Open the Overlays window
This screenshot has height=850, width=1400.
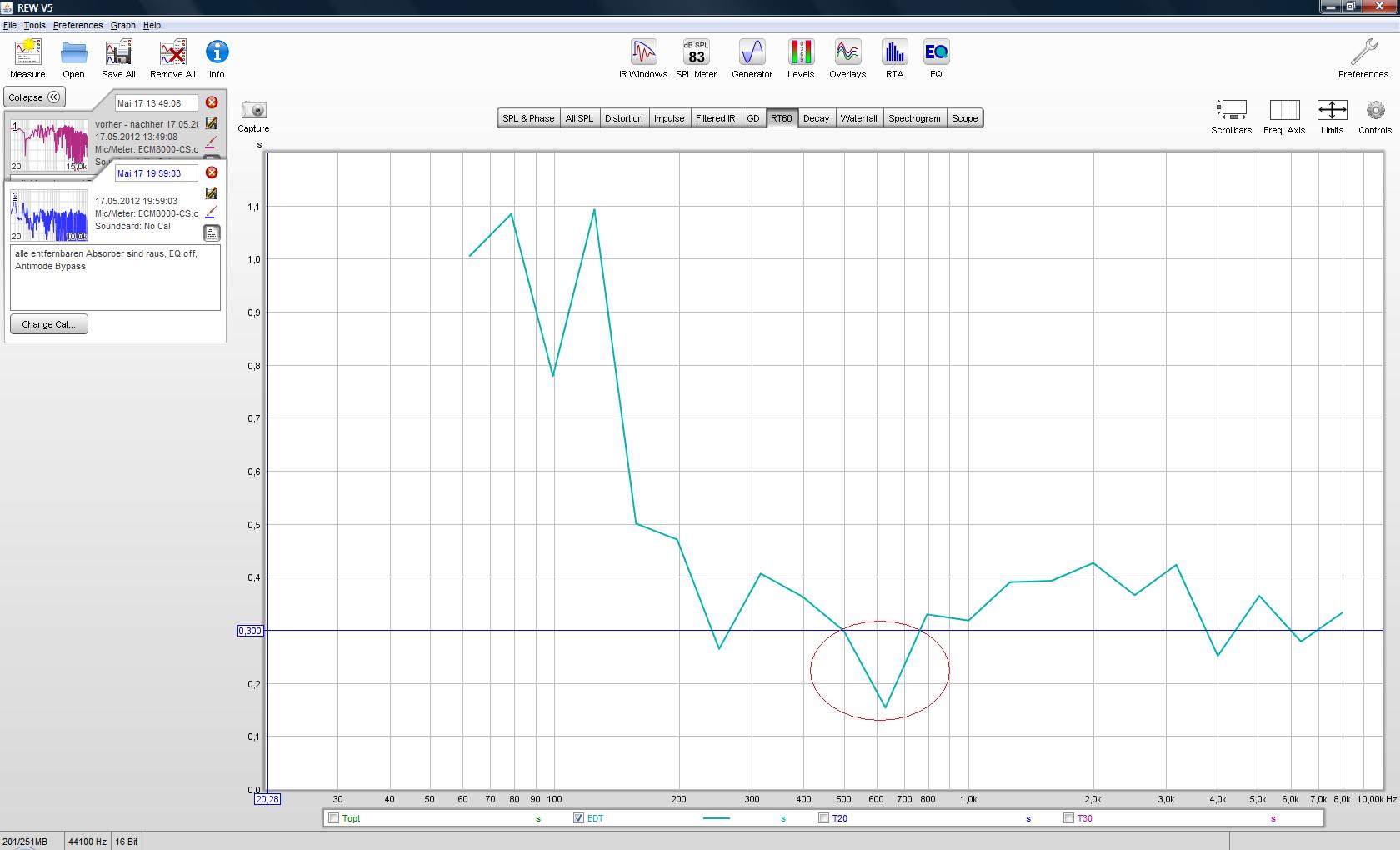click(847, 59)
